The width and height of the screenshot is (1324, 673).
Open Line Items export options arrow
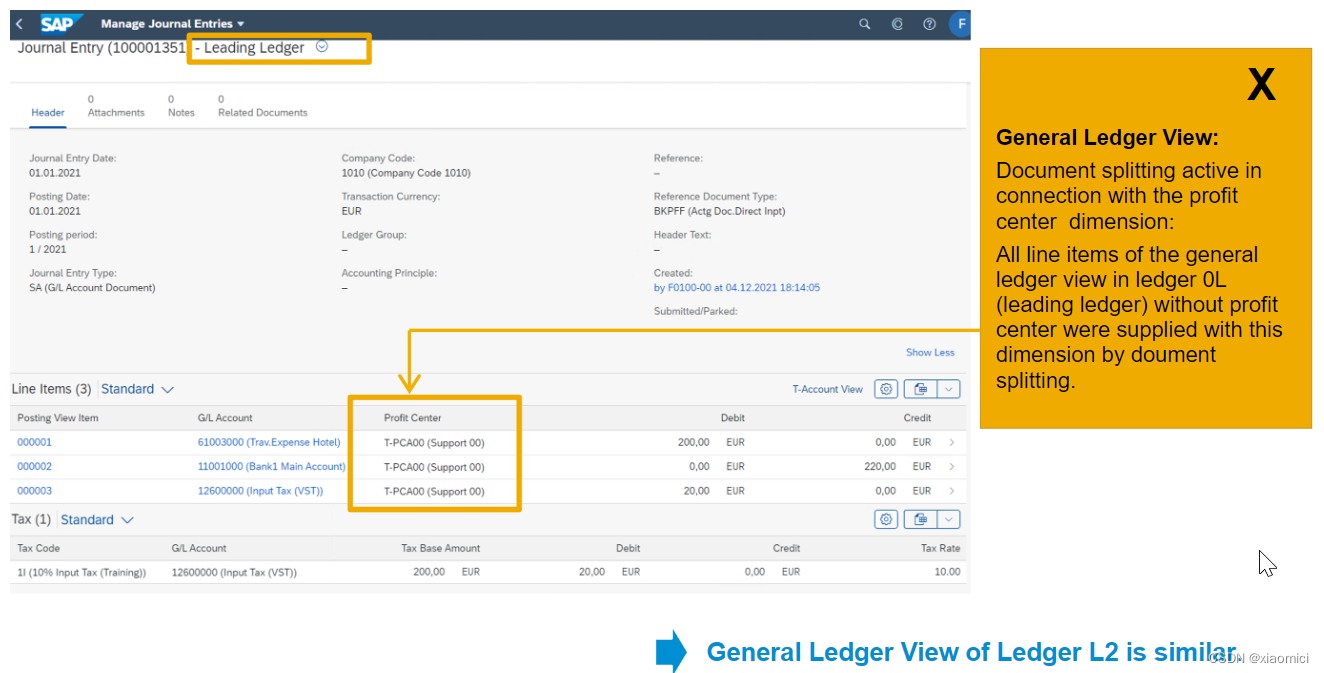(948, 389)
